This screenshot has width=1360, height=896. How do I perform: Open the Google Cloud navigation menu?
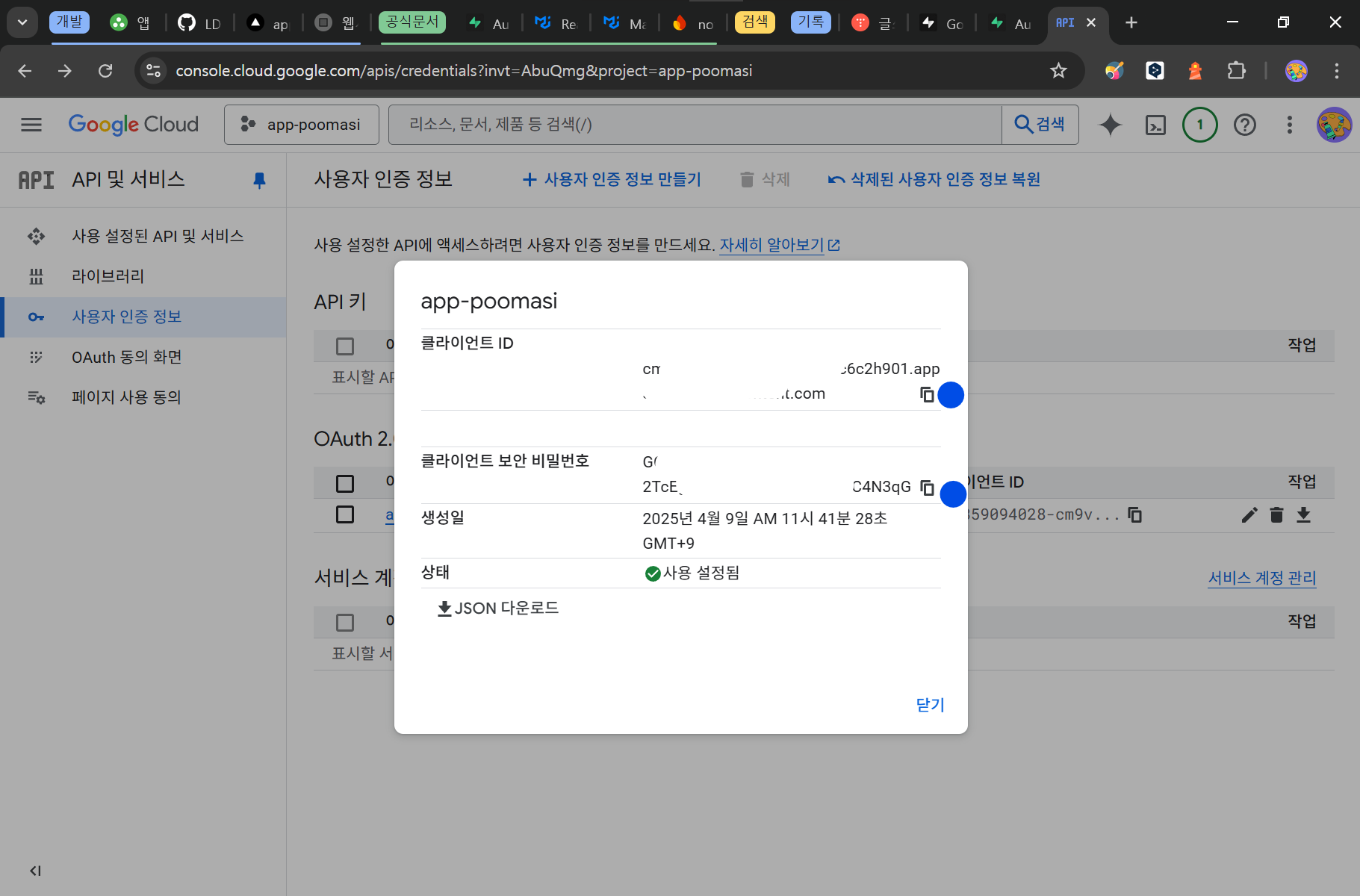pos(31,125)
